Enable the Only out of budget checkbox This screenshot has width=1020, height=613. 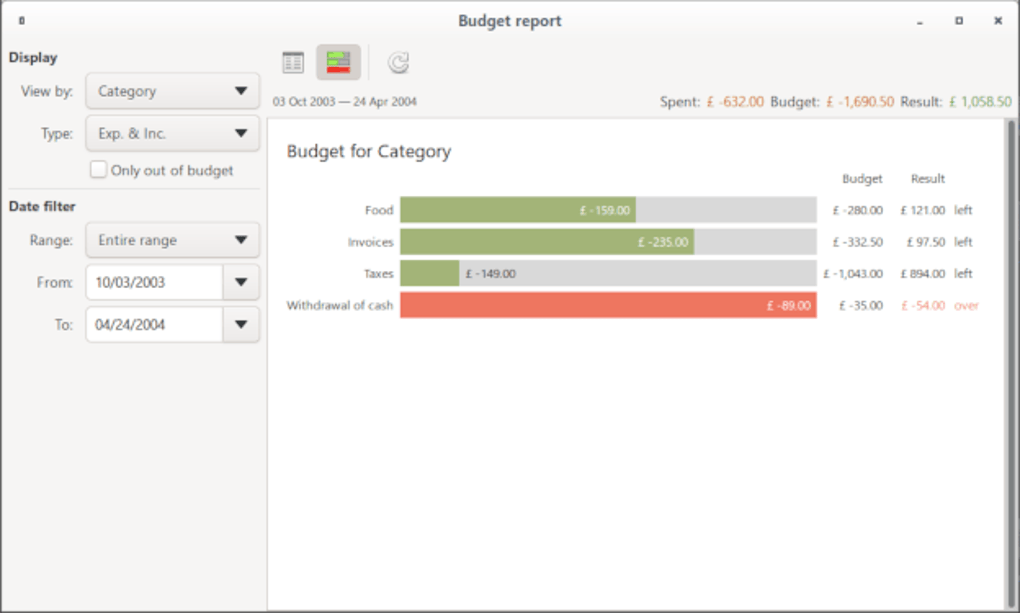pyautogui.click(x=98, y=170)
